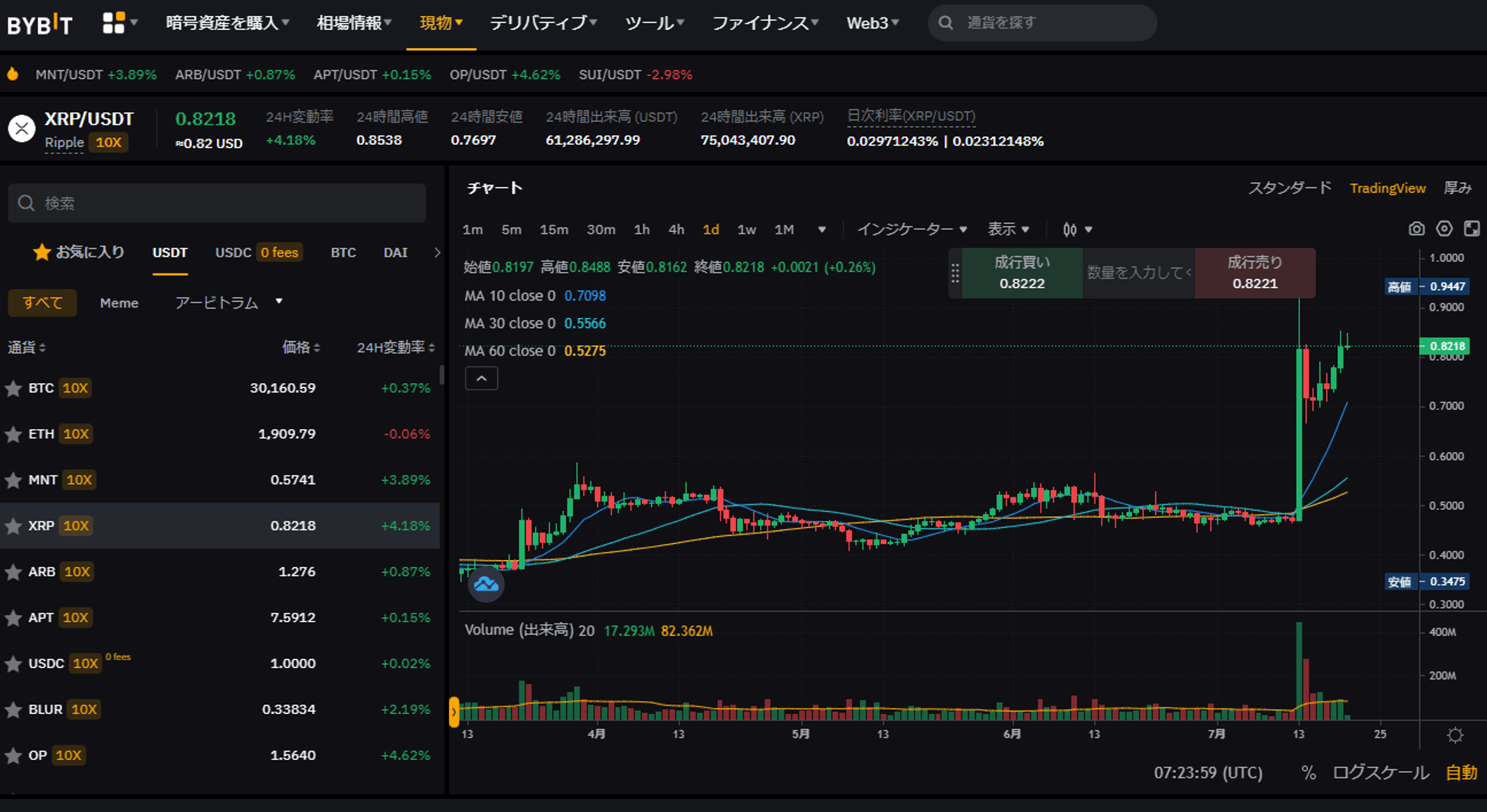This screenshot has width=1487, height=812.
Task: Open アービトラム category dropdown
Action: click(x=229, y=303)
